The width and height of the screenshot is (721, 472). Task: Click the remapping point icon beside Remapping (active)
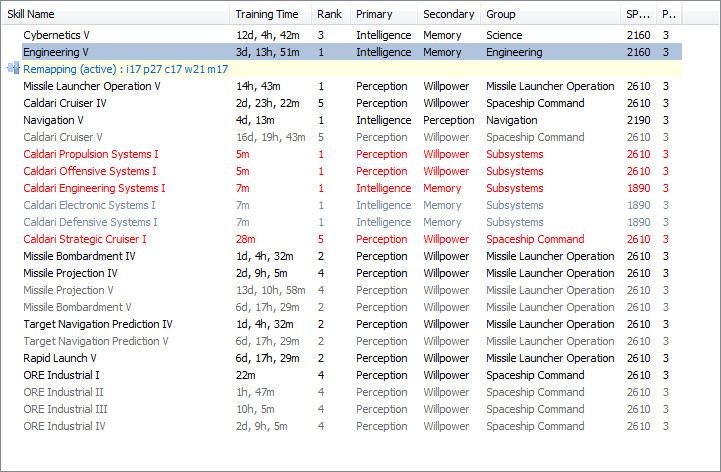(13, 69)
